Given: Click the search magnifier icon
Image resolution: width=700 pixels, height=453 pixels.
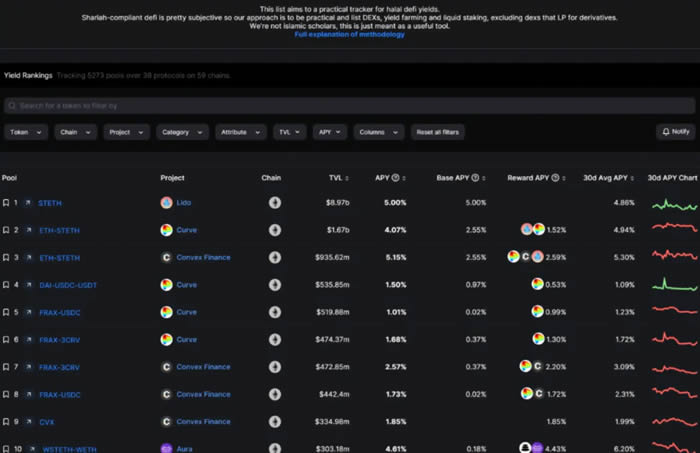Looking at the screenshot, I should pos(12,106).
